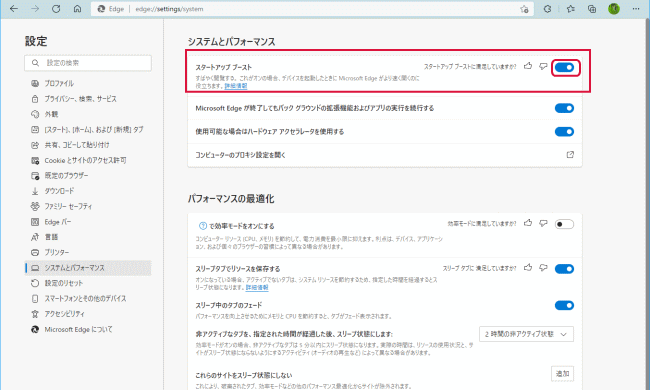Toggle スリープ タブでリソースを保存する switch
This screenshot has height=390, width=650.
click(564, 269)
